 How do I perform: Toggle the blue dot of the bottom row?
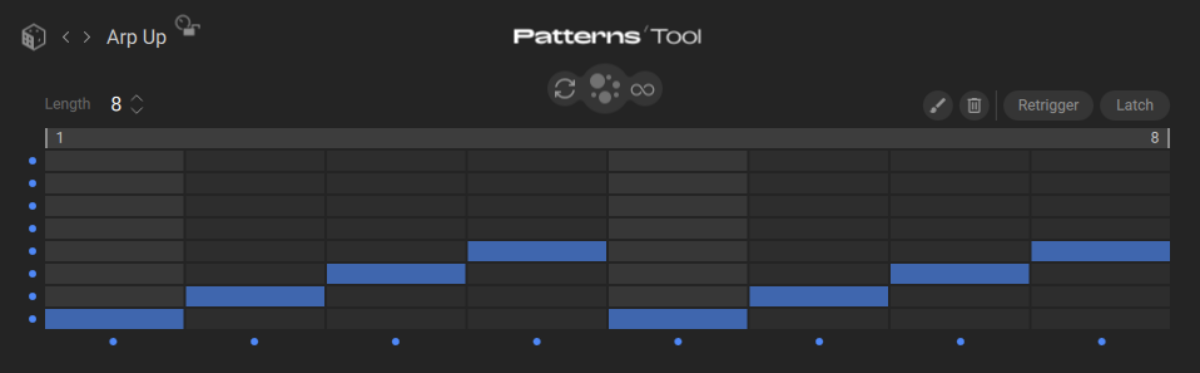click(32, 319)
